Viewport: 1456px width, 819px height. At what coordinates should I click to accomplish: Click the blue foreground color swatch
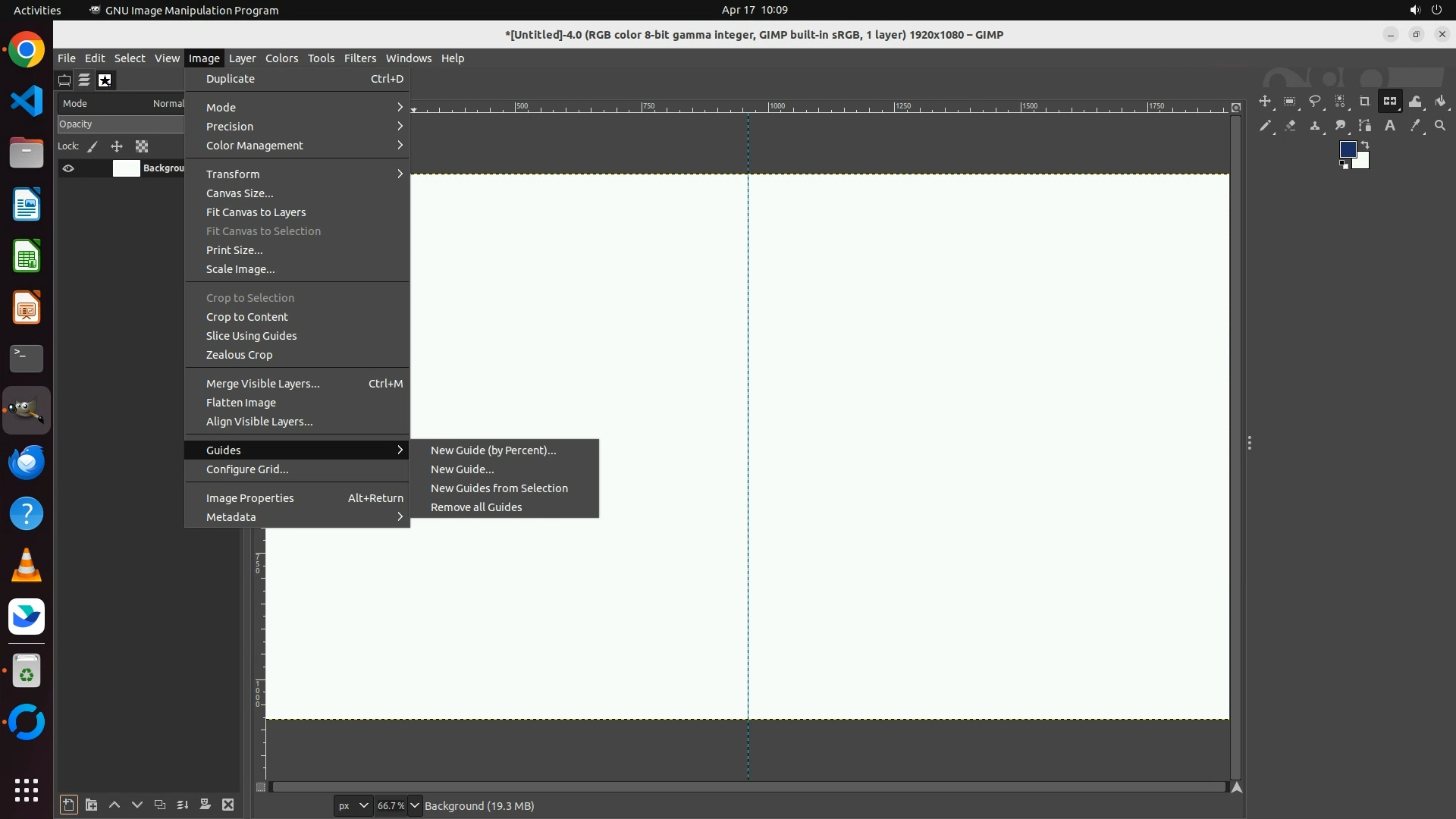[1347, 149]
